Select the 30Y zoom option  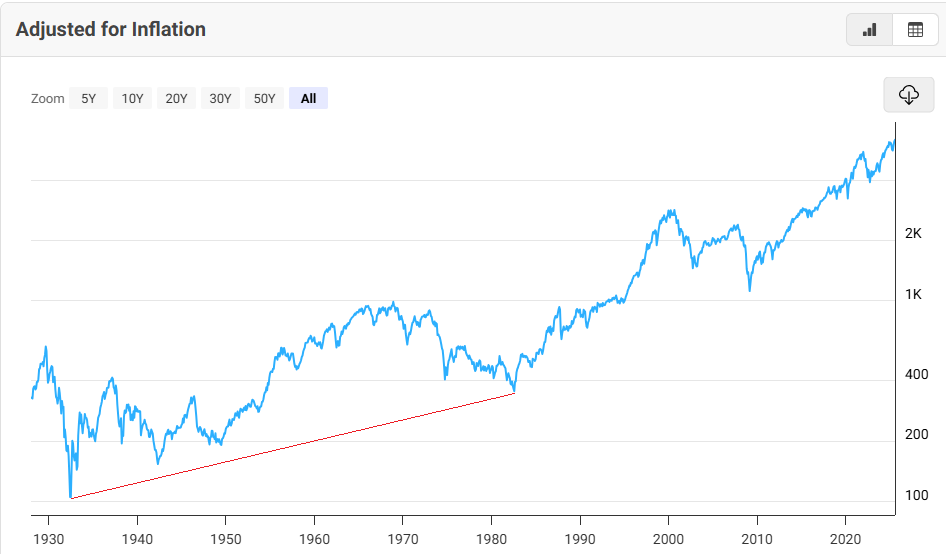tap(220, 98)
